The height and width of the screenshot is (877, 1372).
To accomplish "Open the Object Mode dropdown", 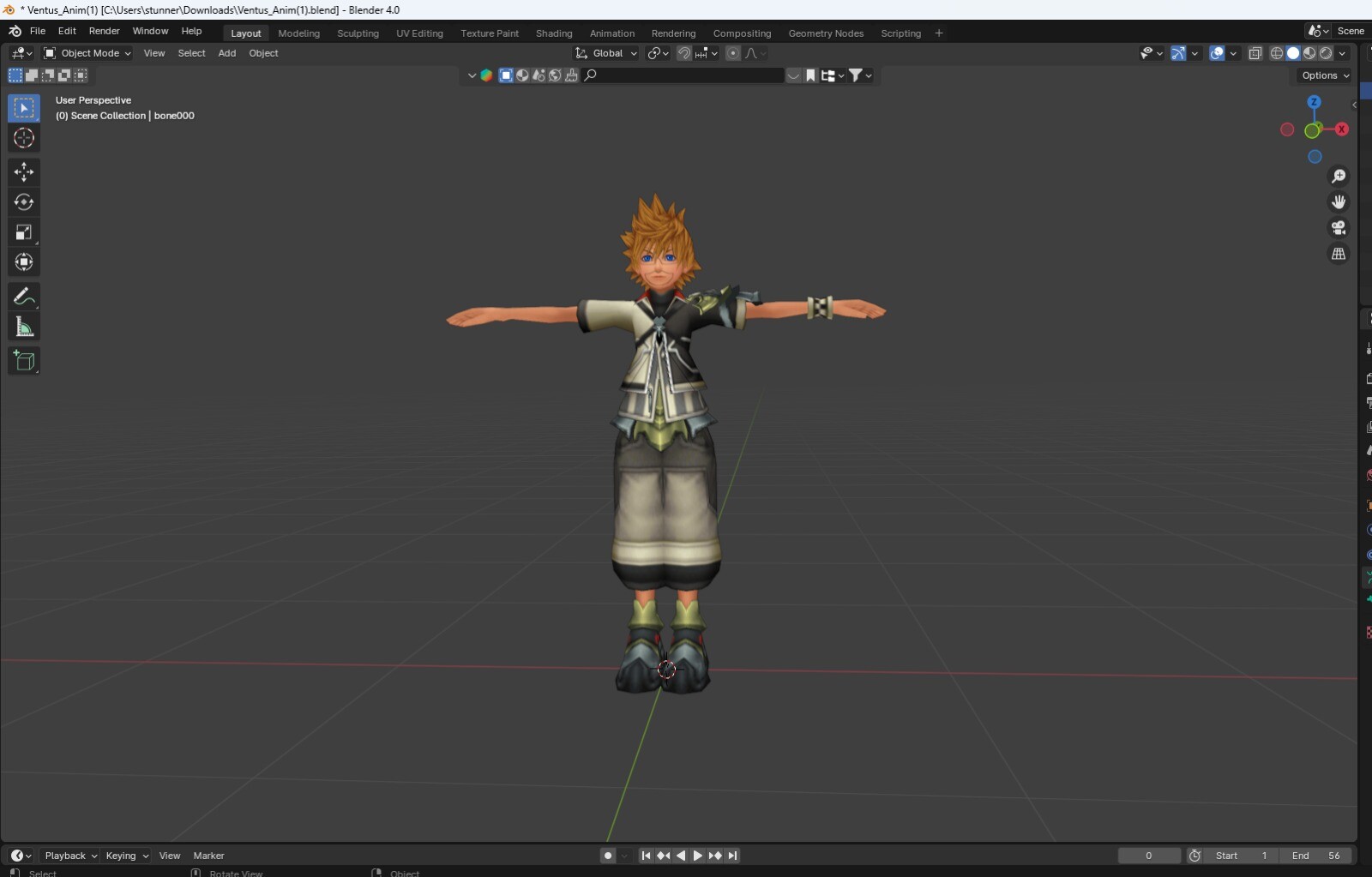I will (x=87, y=53).
